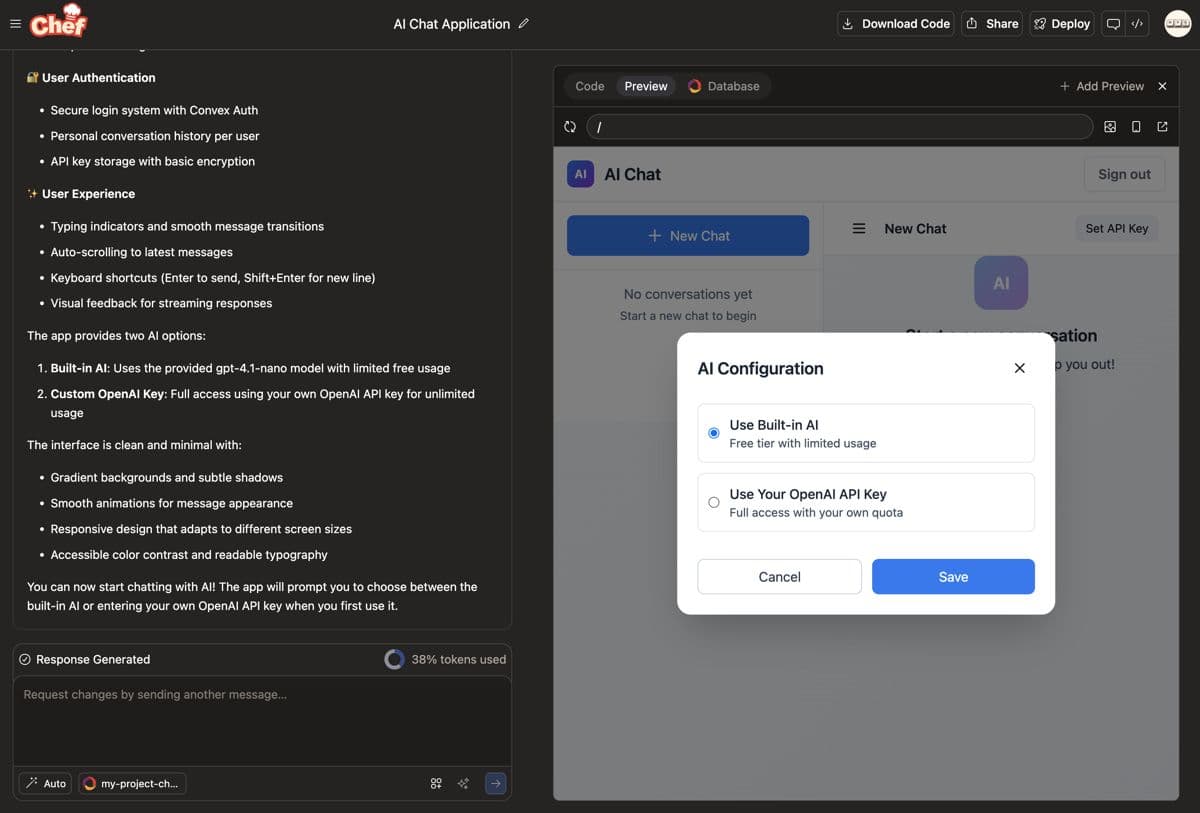Open the hamburger menu beside Chef logo
The height and width of the screenshot is (813, 1200).
tap(15, 24)
